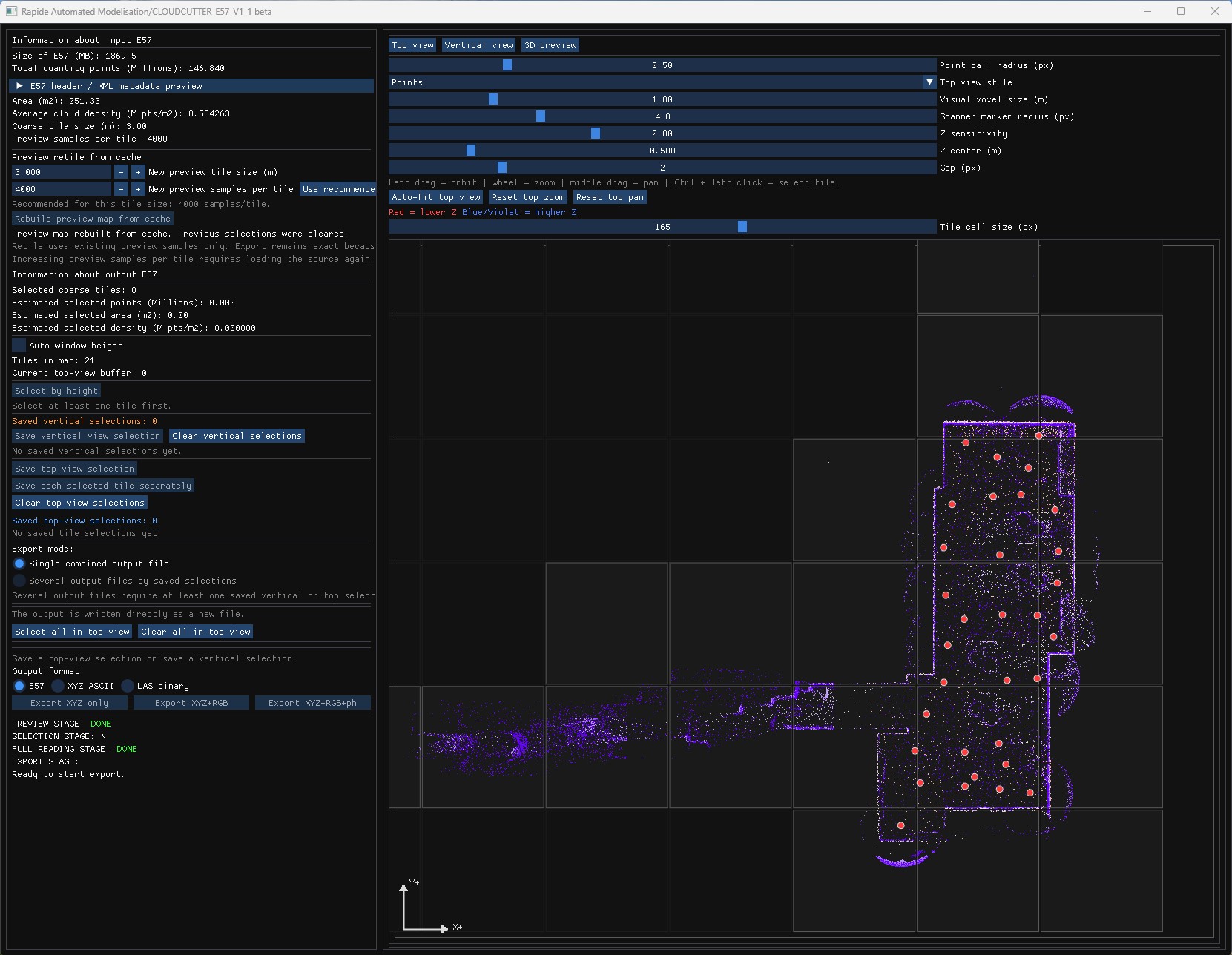Image resolution: width=1232 pixels, height=955 pixels.
Task: Click Save vertical view selection
Action: [88, 436]
